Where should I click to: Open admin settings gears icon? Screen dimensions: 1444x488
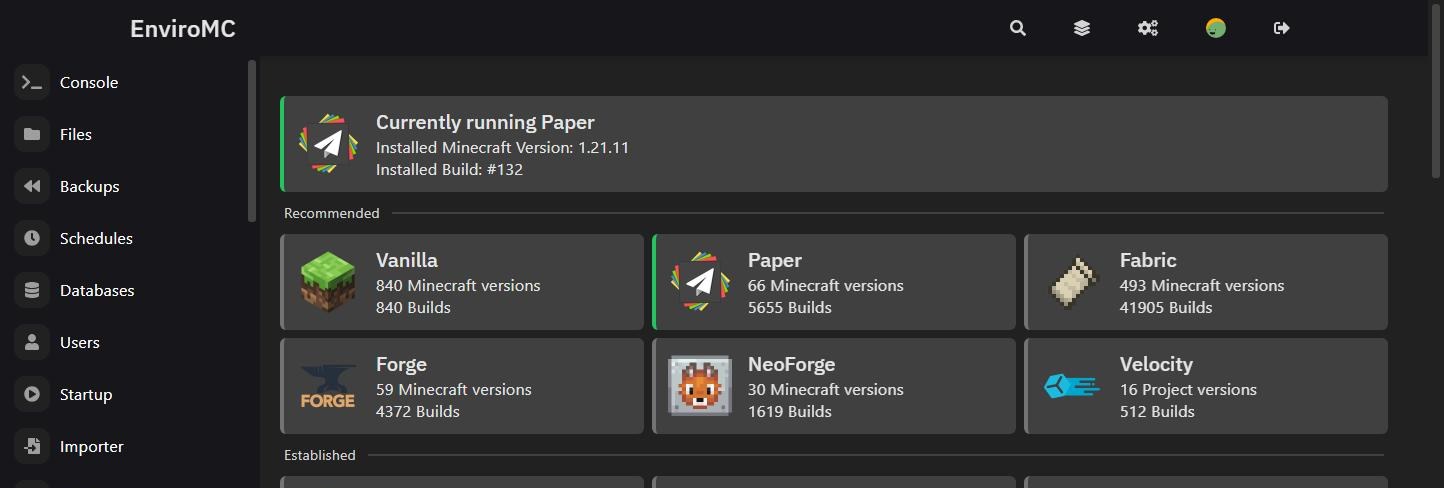(x=1148, y=28)
